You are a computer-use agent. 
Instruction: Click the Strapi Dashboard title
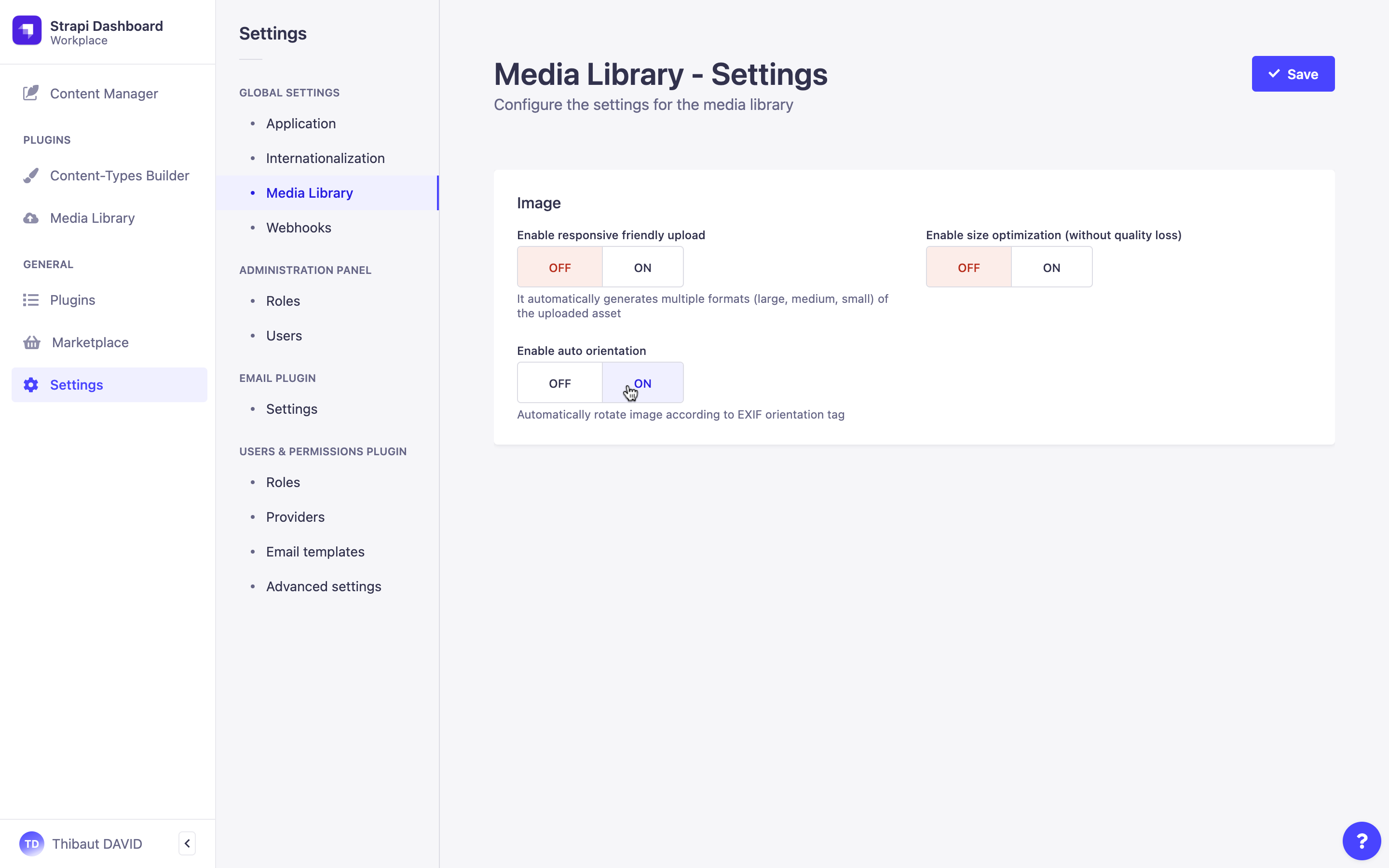click(x=106, y=26)
